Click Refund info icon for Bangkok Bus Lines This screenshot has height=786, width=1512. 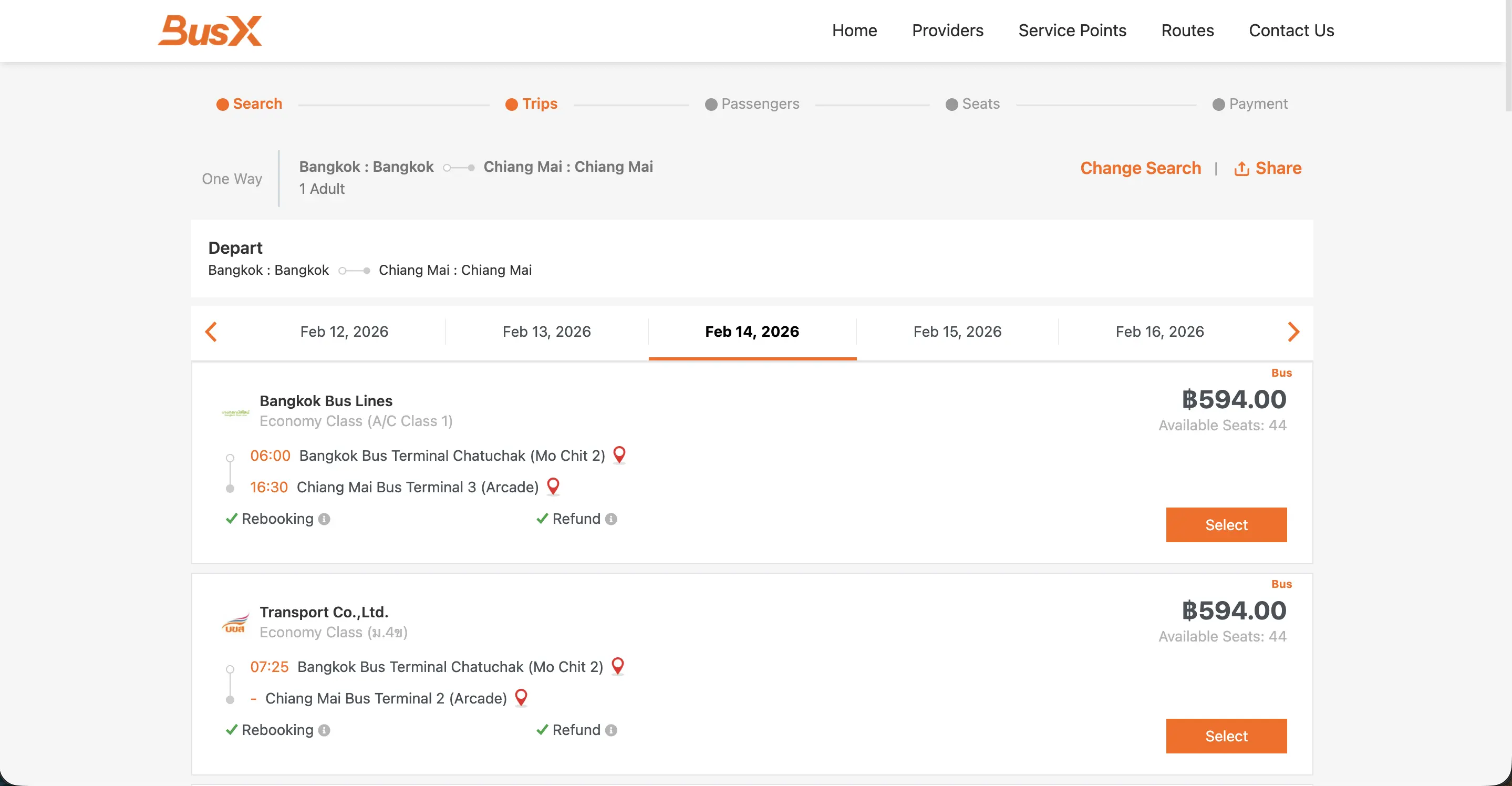tap(611, 519)
